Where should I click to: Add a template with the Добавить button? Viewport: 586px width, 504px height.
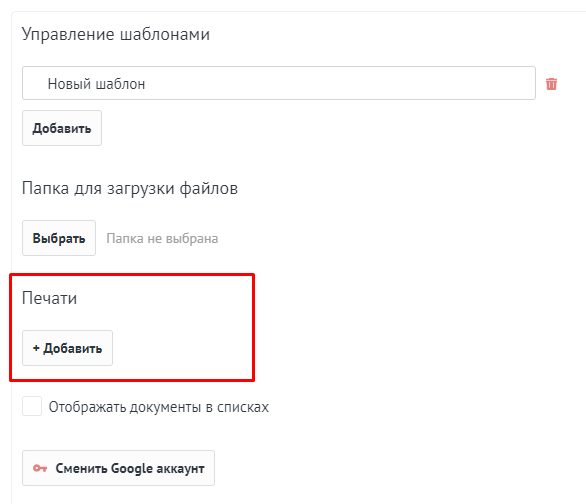[x=62, y=128]
